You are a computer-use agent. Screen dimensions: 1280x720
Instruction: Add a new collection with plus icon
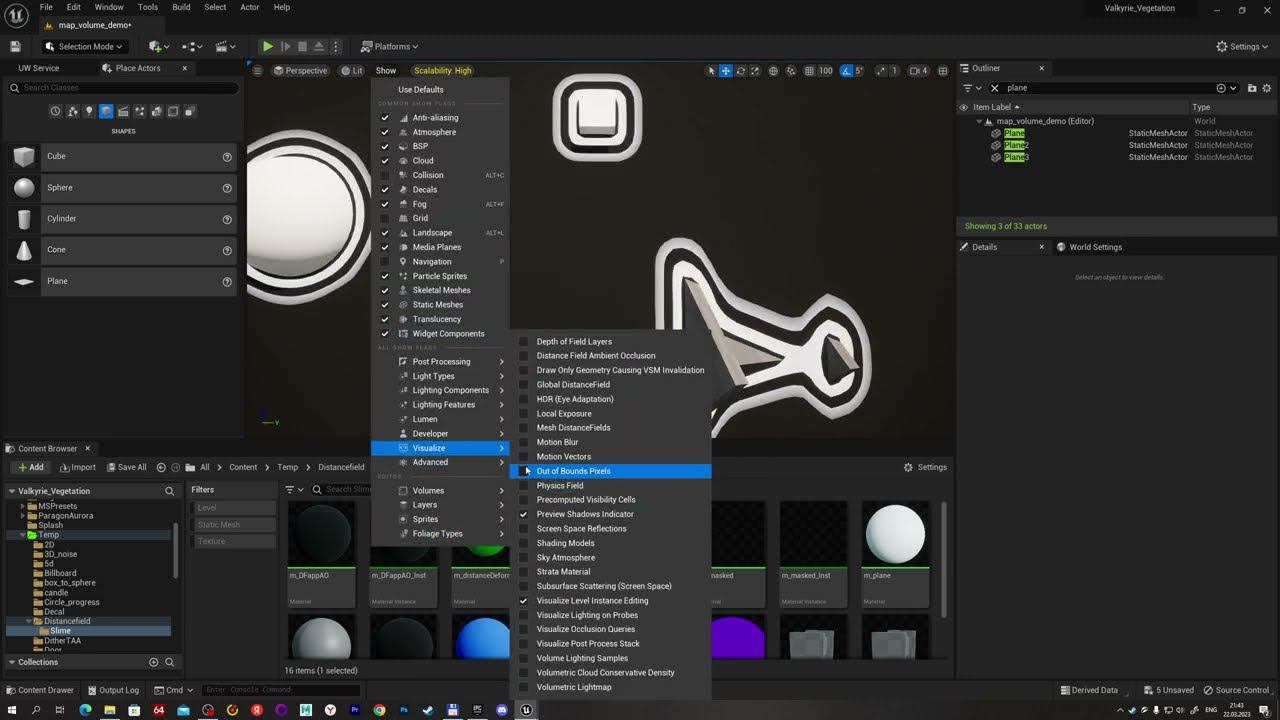[x=154, y=662]
